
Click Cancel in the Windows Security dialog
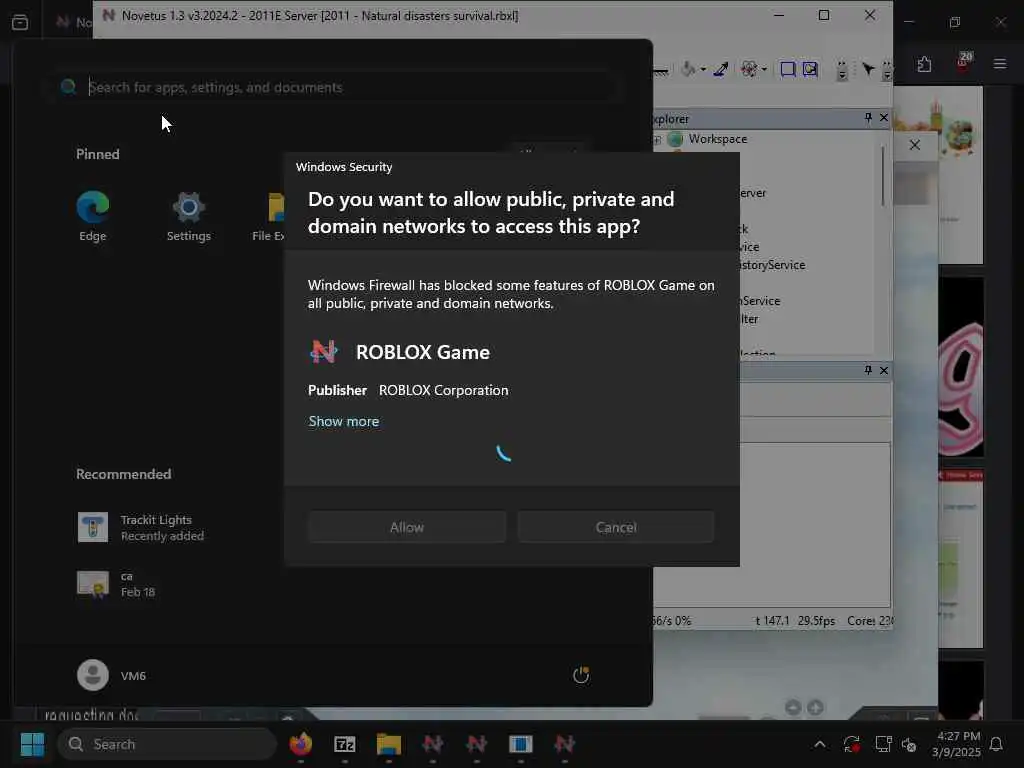pyautogui.click(x=616, y=527)
